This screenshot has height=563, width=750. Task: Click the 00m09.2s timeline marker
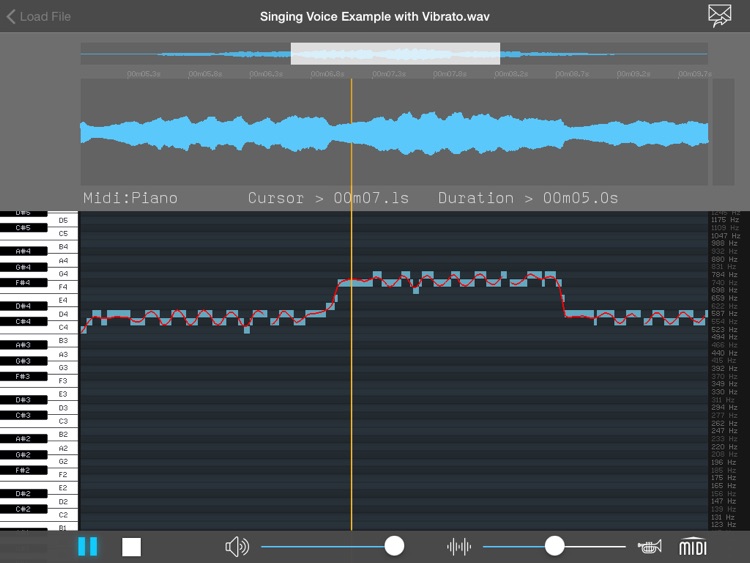point(633,74)
